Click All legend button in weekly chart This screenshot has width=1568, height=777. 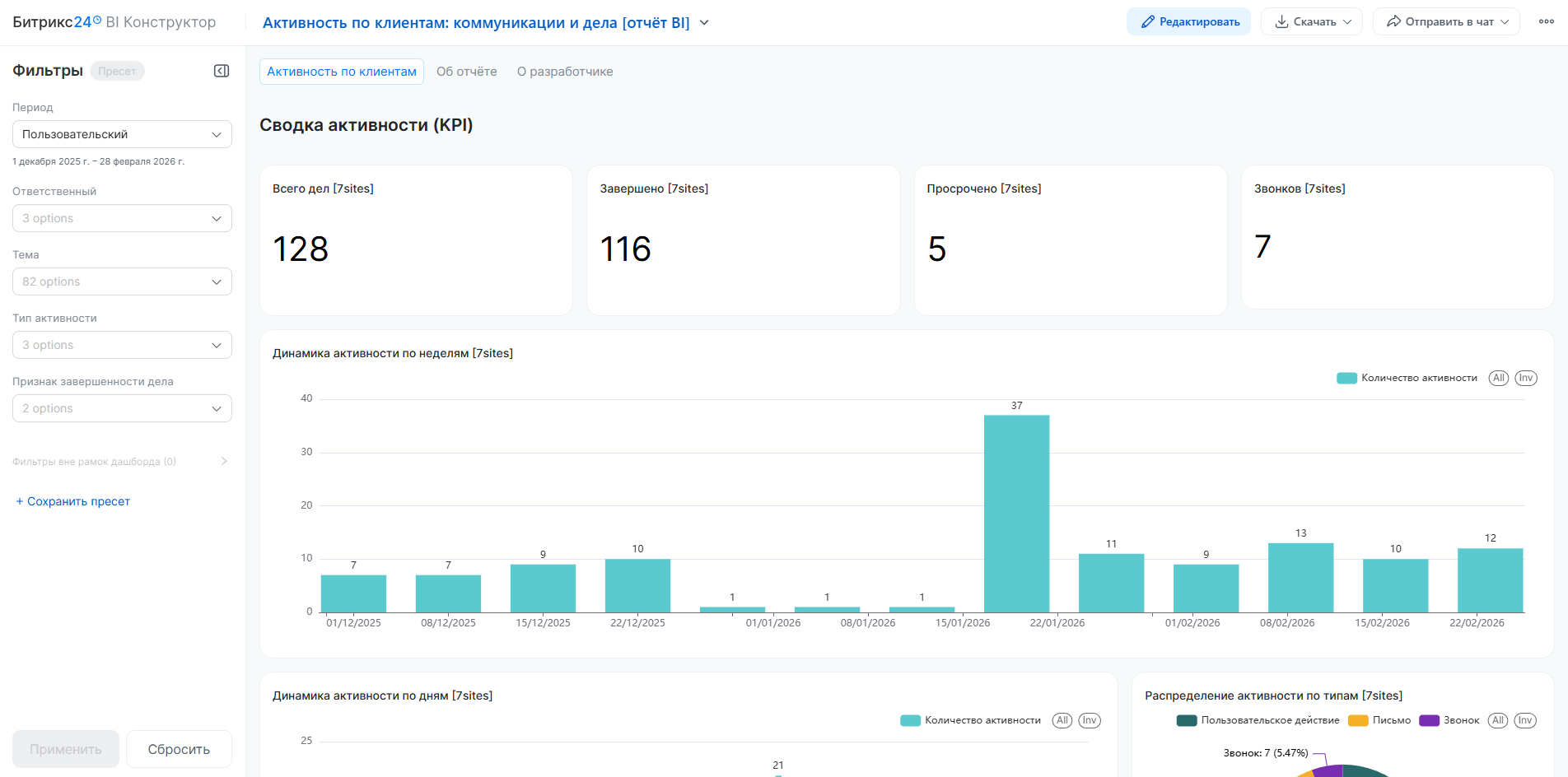(1498, 378)
